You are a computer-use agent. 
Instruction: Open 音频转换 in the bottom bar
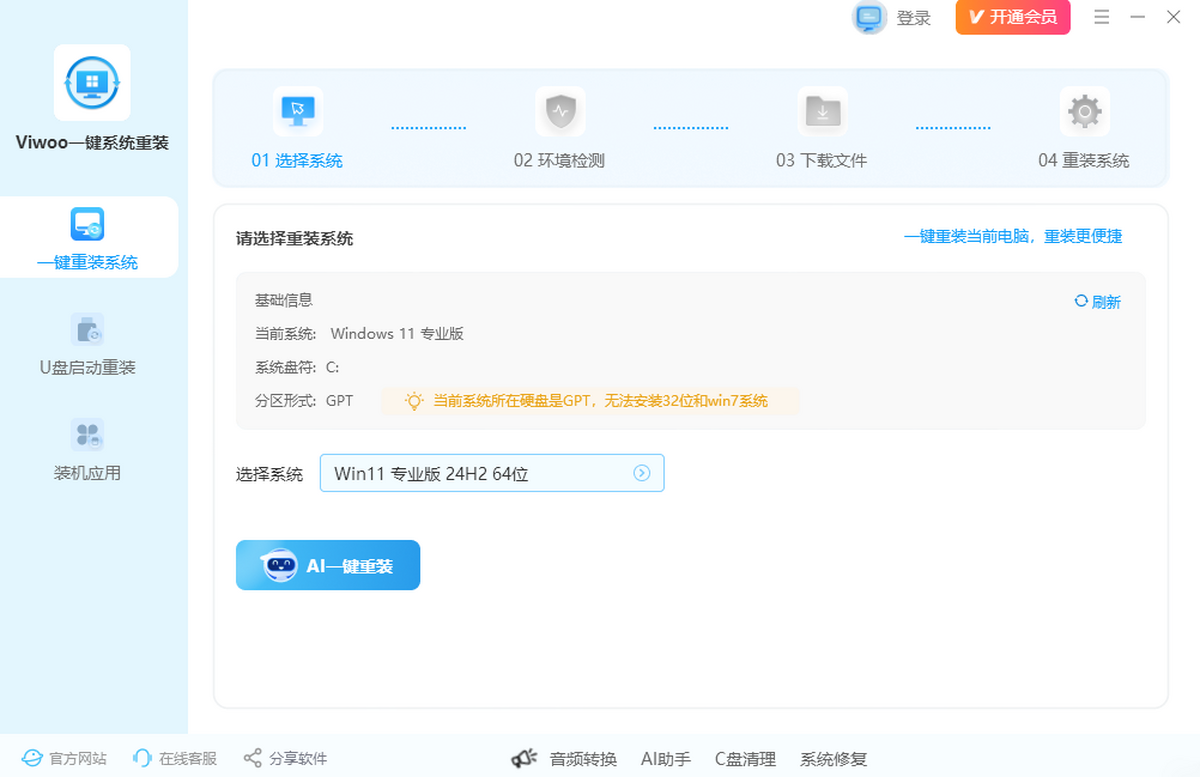pyautogui.click(x=583, y=759)
